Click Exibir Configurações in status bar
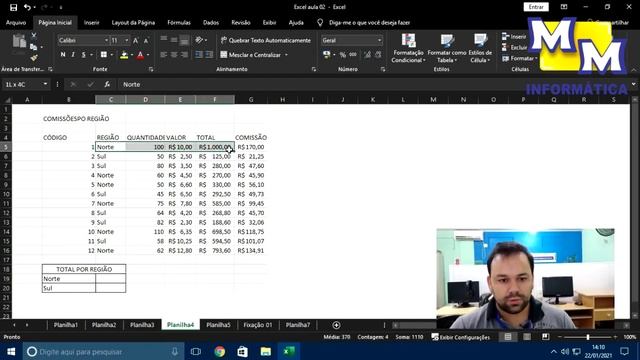 tap(460, 337)
